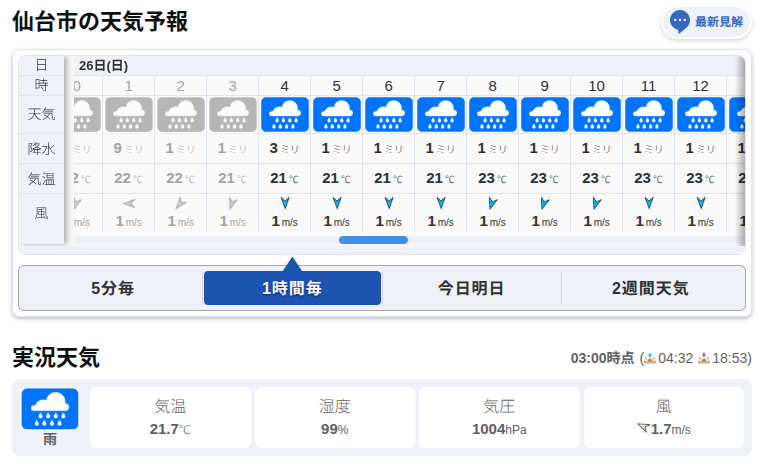Click the 仙台市の天気予報 heading

tap(100, 22)
